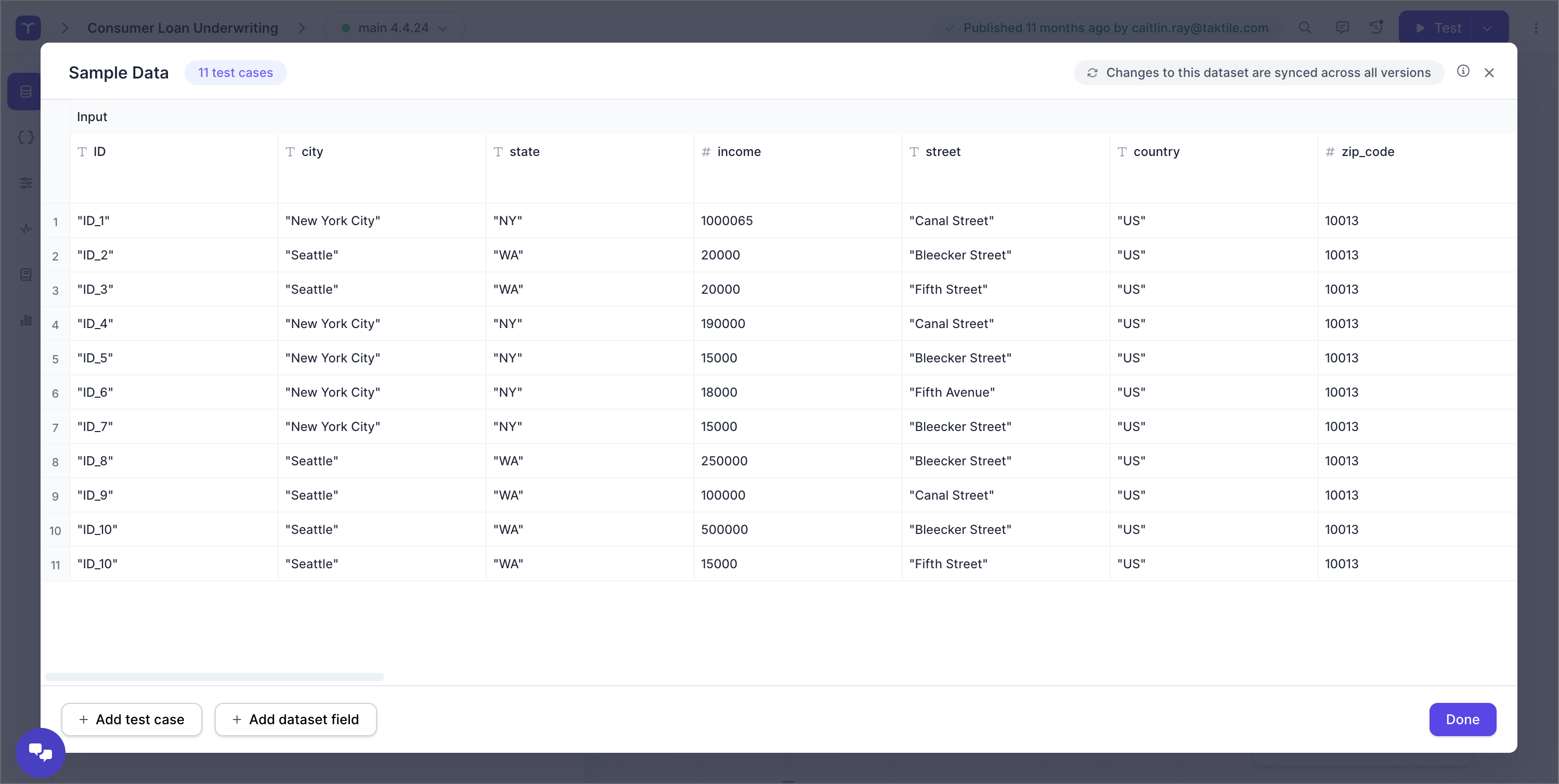Expand the main 4.4.24 version dropdown
Screen dimensions: 1559x784
tap(395, 28)
